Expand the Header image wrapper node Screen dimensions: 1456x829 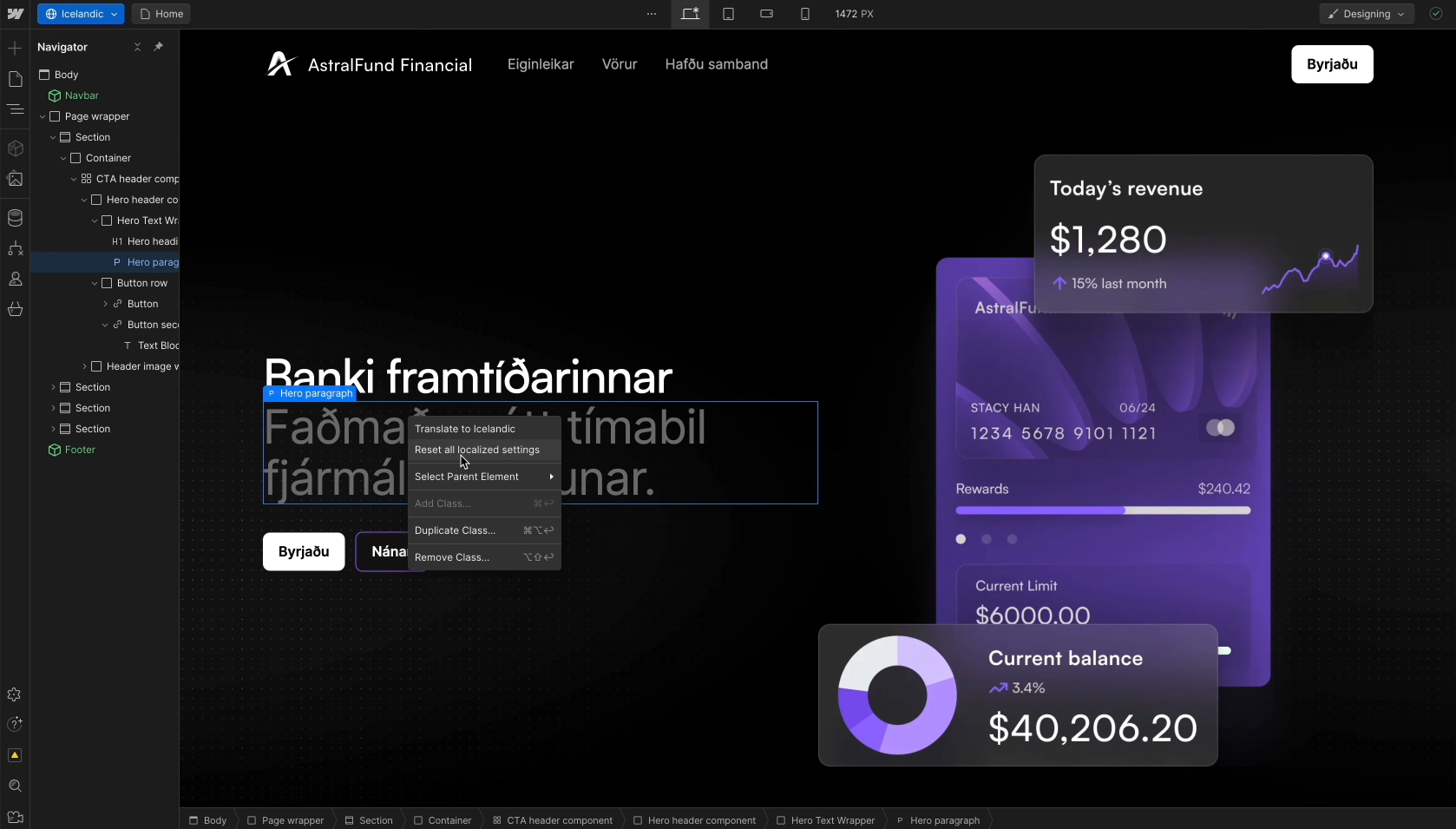(84, 366)
